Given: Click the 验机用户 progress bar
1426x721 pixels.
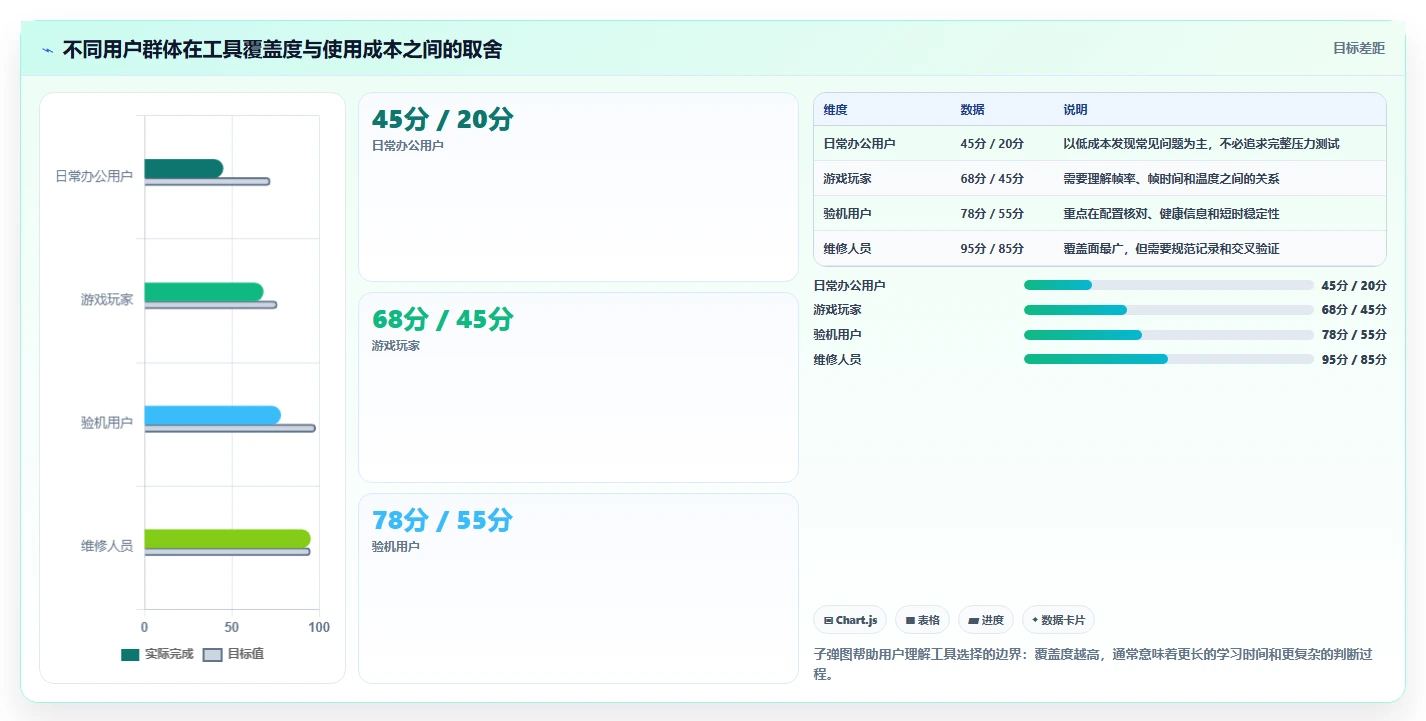Looking at the screenshot, I should [x=1168, y=334].
